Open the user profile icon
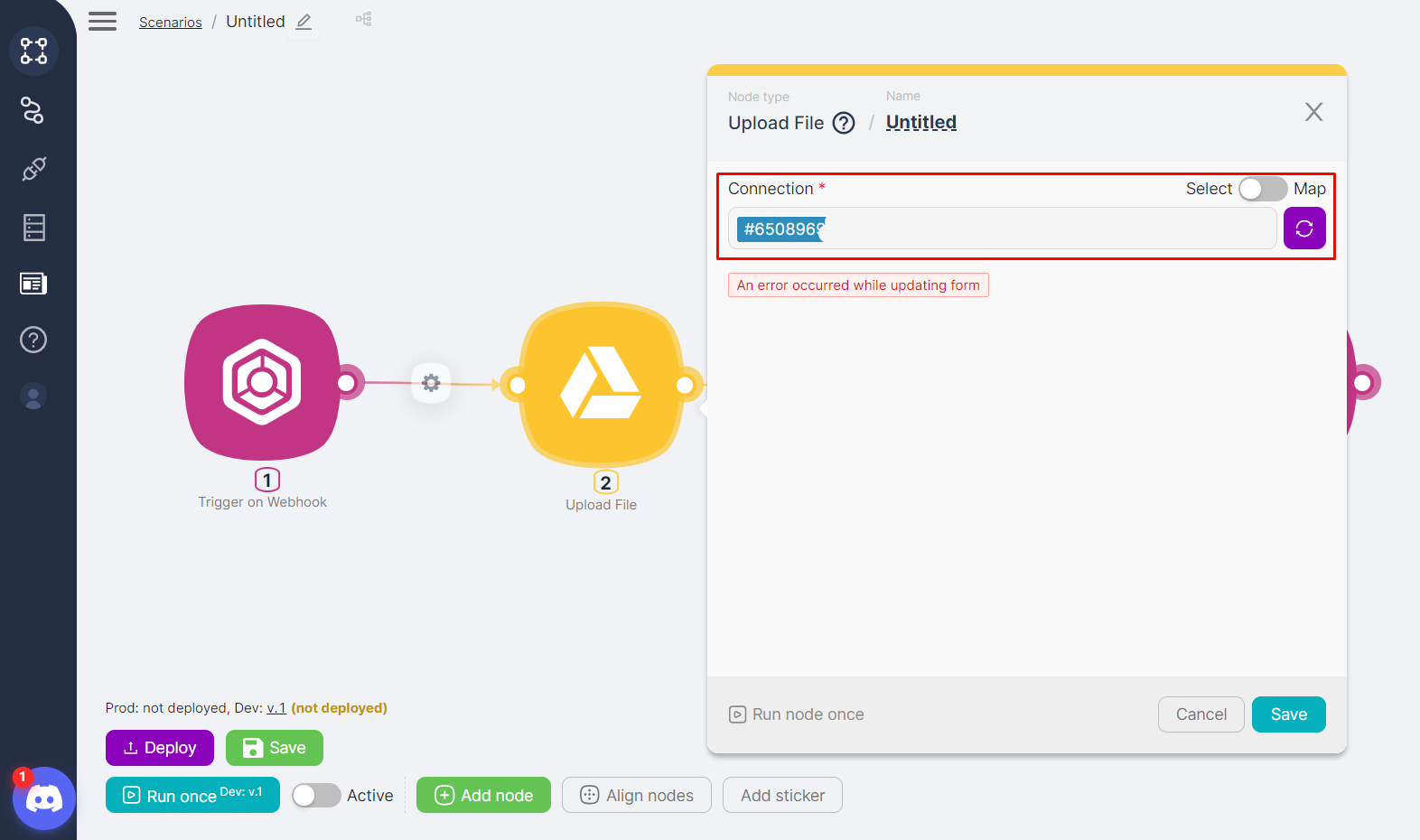The height and width of the screenshot is (840, 1420). click(x=33, y=397)
